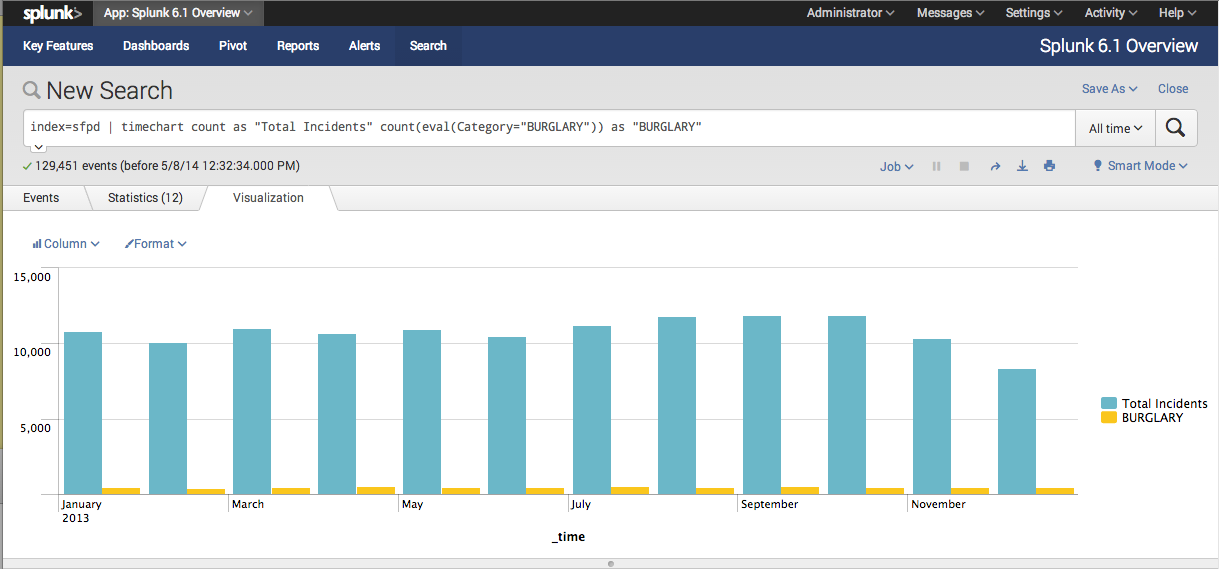Go to Key Features
The image size is (1219, 569).
click(x=58, y=46)
